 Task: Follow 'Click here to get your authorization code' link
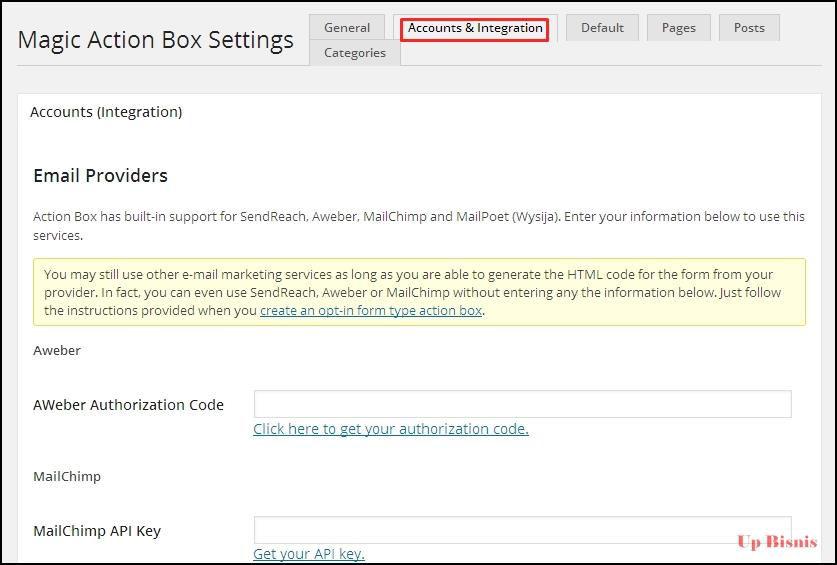[391, 429]
